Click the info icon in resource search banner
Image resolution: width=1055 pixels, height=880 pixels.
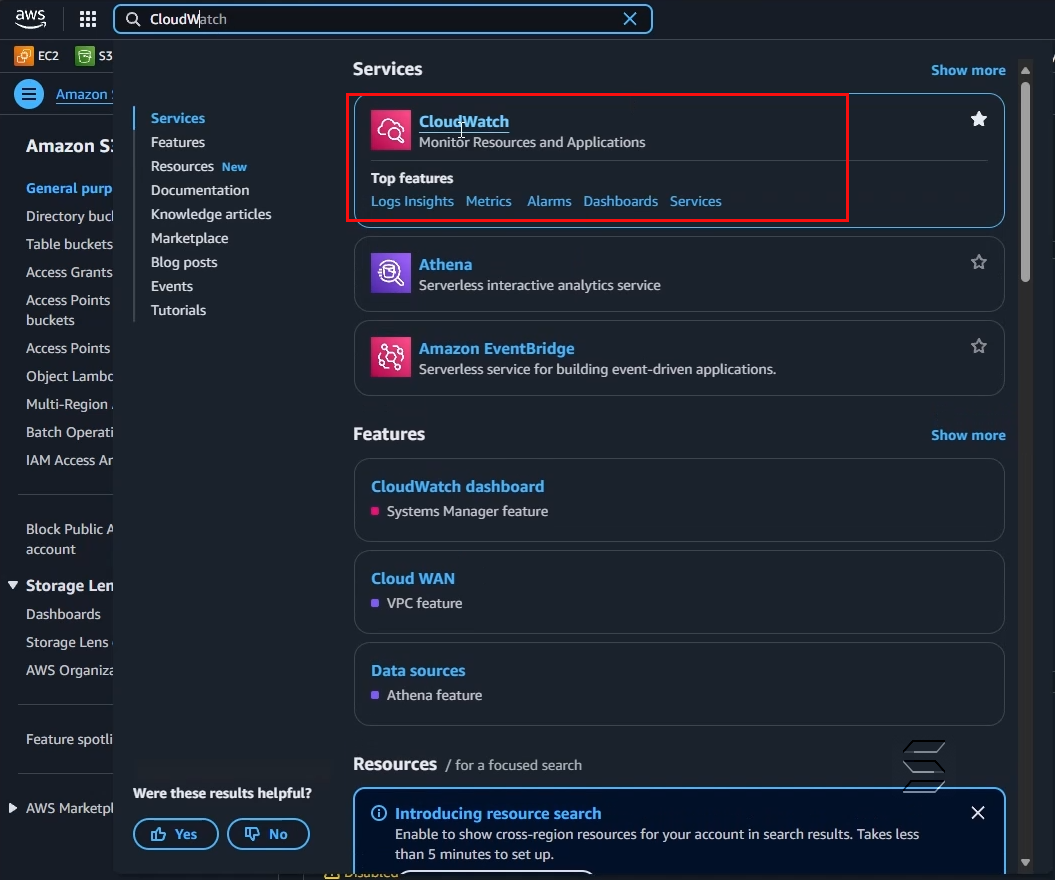pos(379,813)
